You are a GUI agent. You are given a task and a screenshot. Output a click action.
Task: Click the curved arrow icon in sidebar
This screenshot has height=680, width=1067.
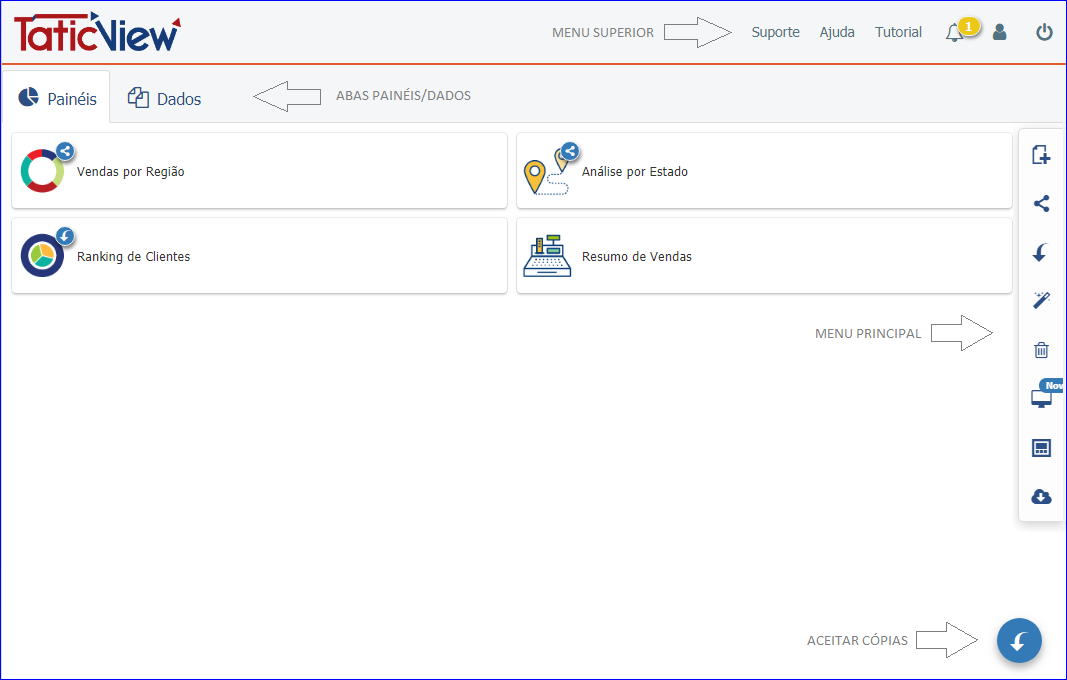[1041, 253]
